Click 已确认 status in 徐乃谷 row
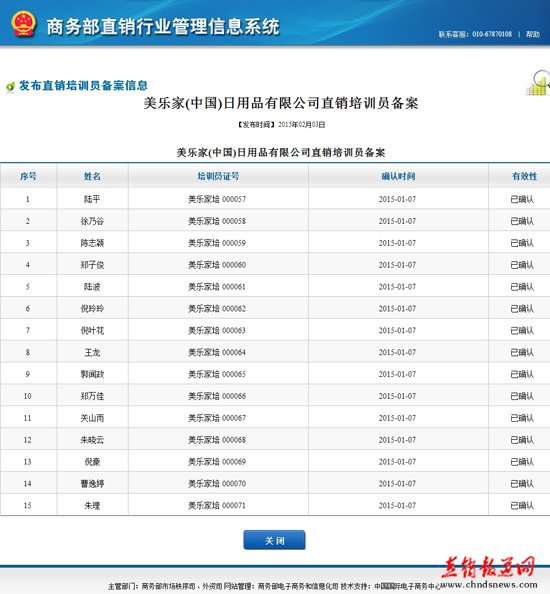The height and width of the screenshot is (594, 550). 522,221
